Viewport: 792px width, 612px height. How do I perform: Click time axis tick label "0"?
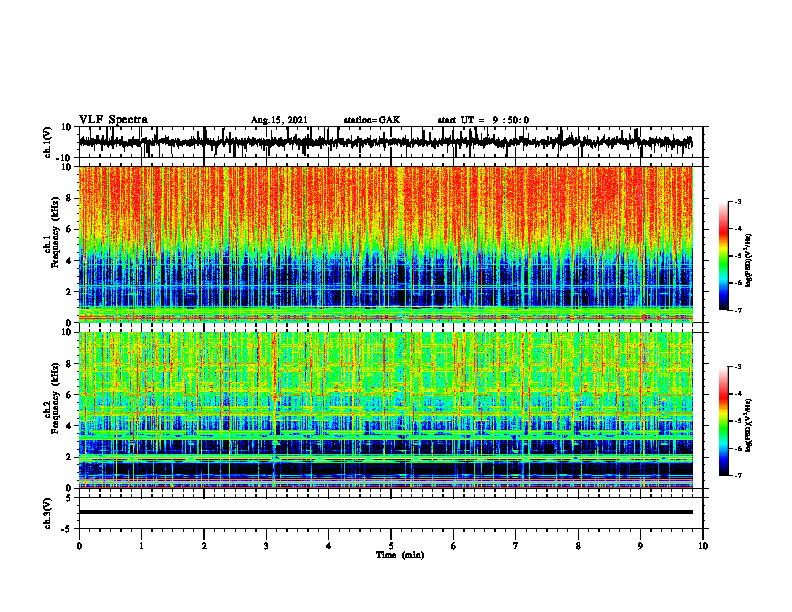tap(79, 546)
